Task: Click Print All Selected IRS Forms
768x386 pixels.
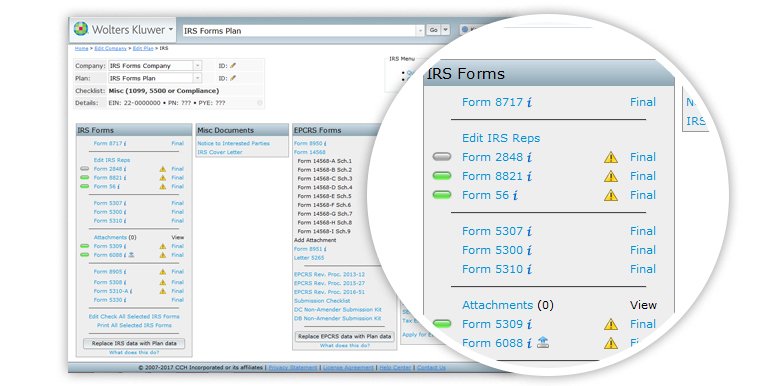Action: (x=134, y=325)
